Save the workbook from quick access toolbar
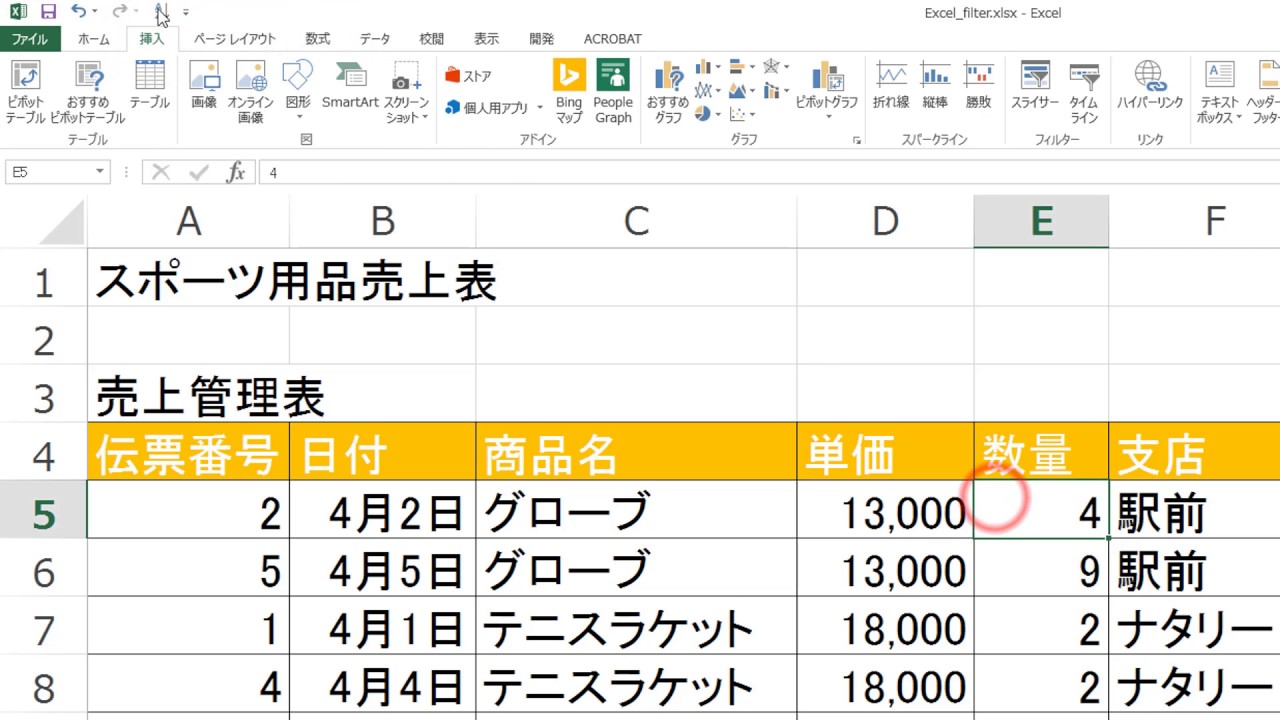This screenshot has width=1280, height=720. click(48, 12)
